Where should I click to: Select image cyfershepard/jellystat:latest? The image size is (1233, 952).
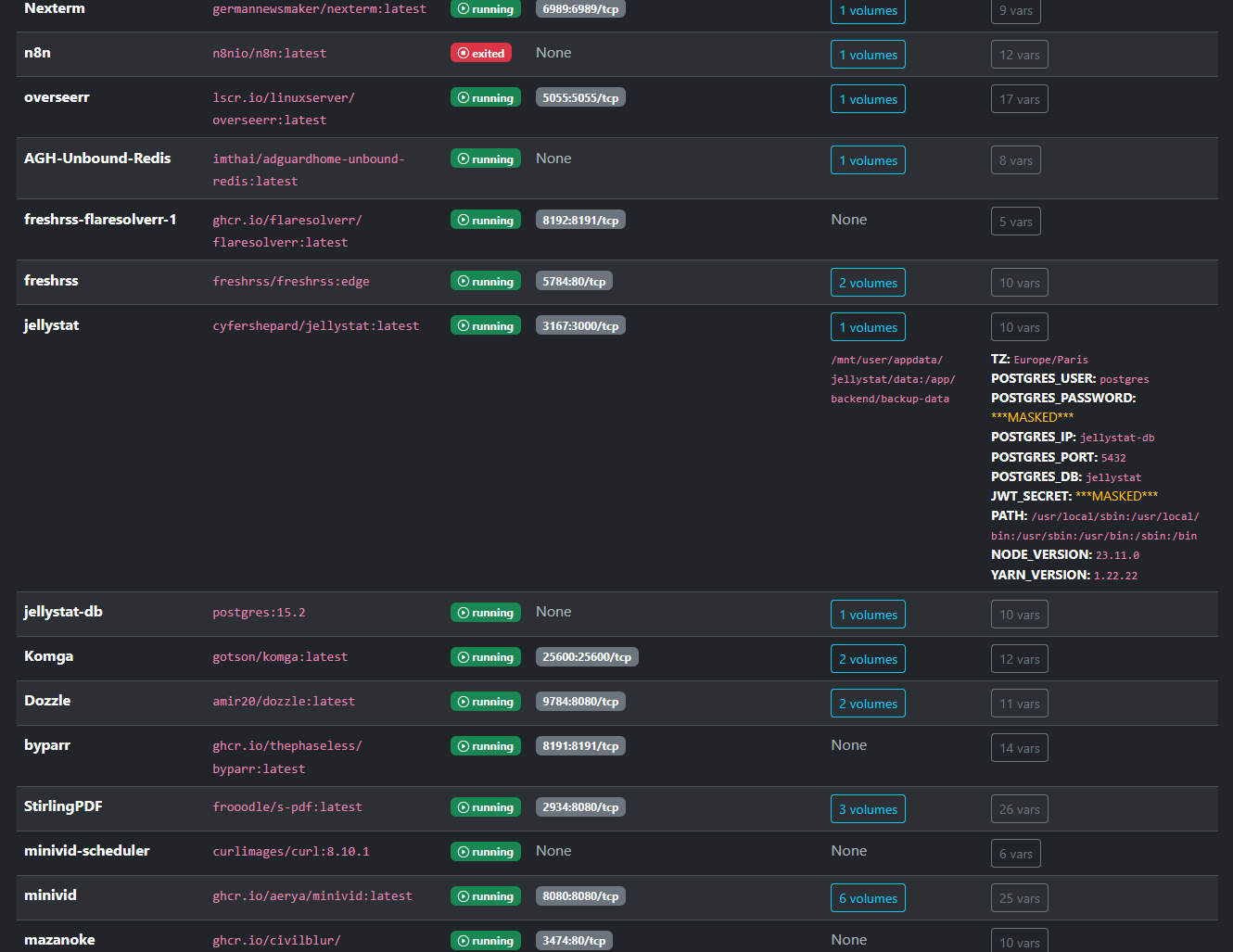316,326
